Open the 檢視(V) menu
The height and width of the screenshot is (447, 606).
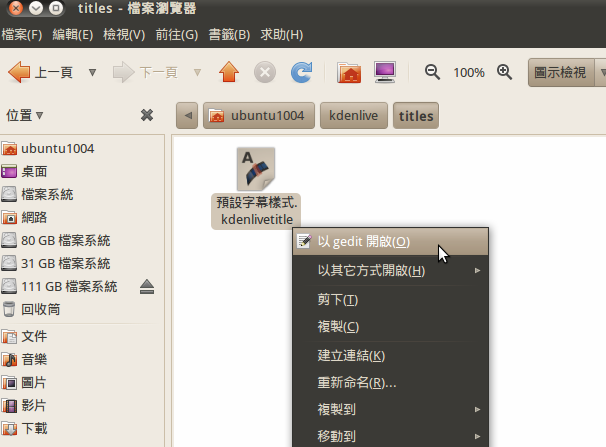click(124, 35)
